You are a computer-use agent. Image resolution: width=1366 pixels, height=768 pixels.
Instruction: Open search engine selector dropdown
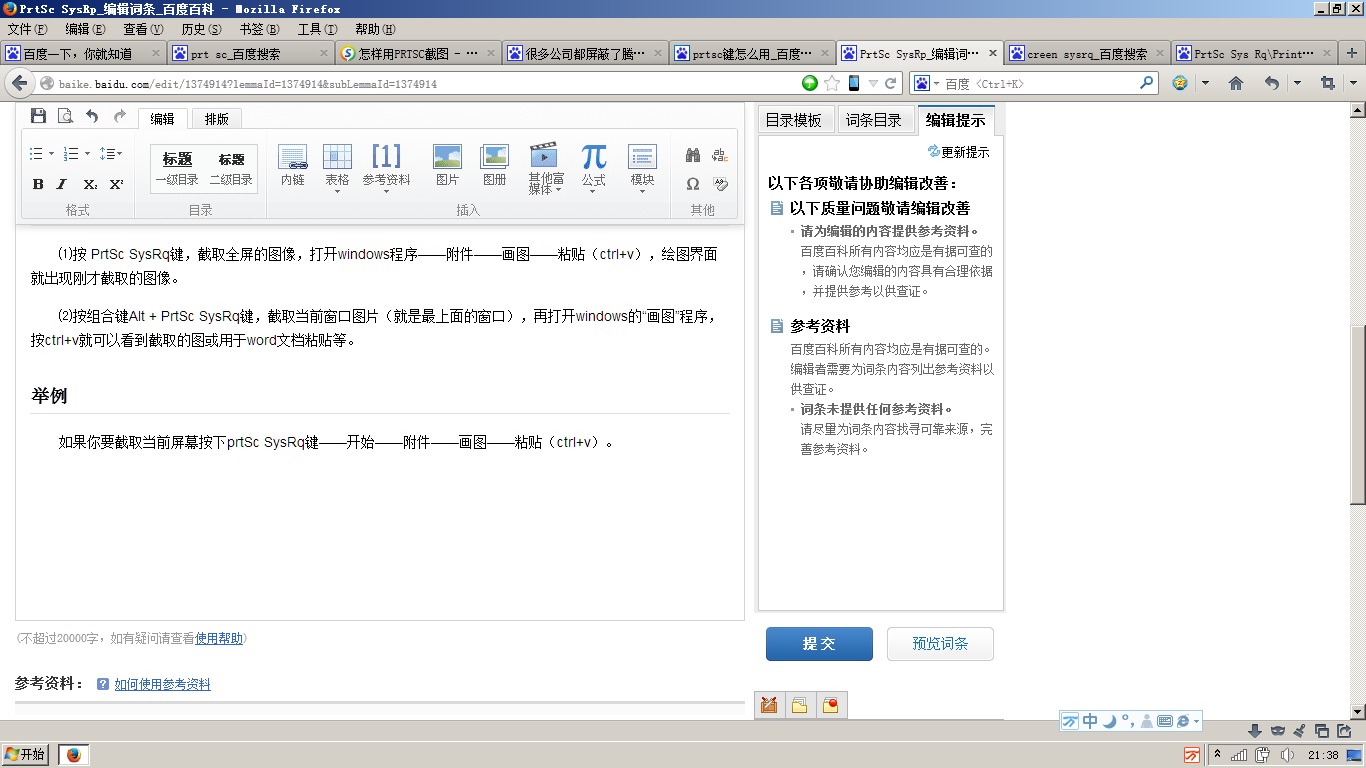(927, 83)
